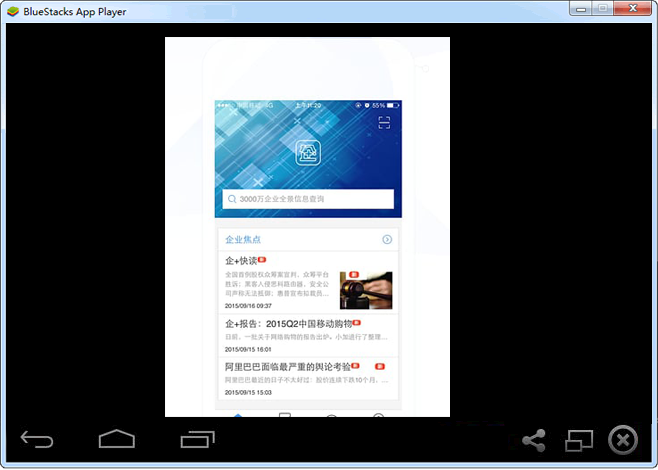Maximize the BlueStacks App Player window
This screenshot has height=470, width=658.
604,10
